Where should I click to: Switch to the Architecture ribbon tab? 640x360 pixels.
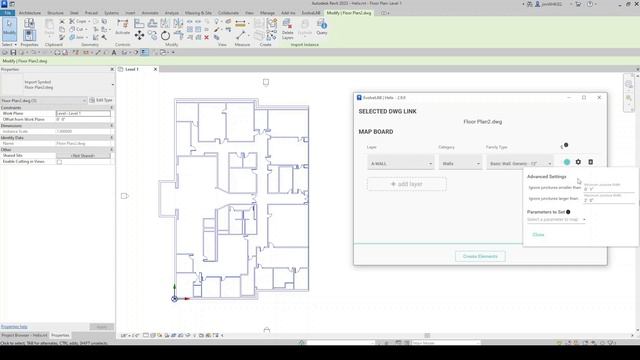click(x=30, y=13)
